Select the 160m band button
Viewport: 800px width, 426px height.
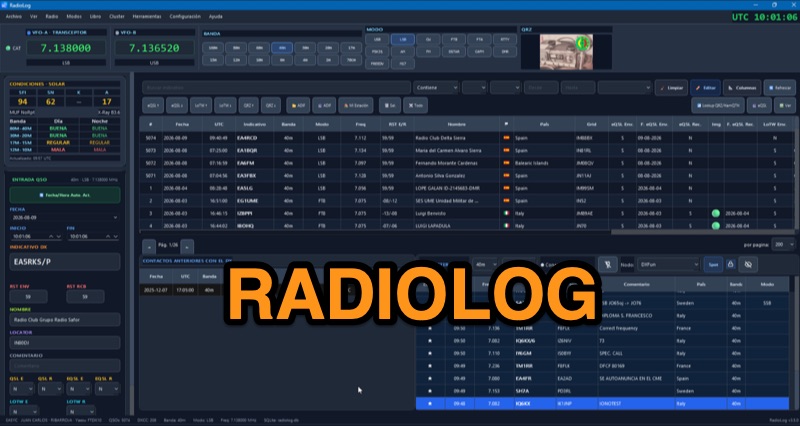[213, 48]
